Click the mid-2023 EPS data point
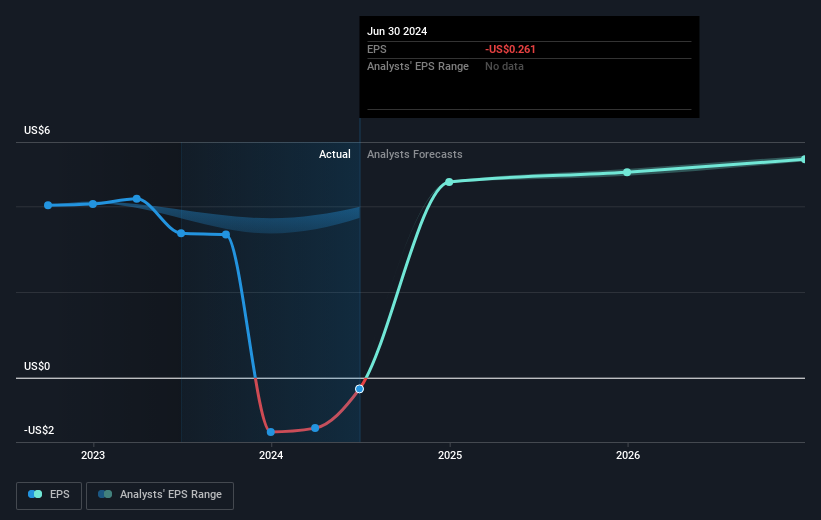Screen dimensions: 821x520 pyautogui.click(x=181, y=233)
